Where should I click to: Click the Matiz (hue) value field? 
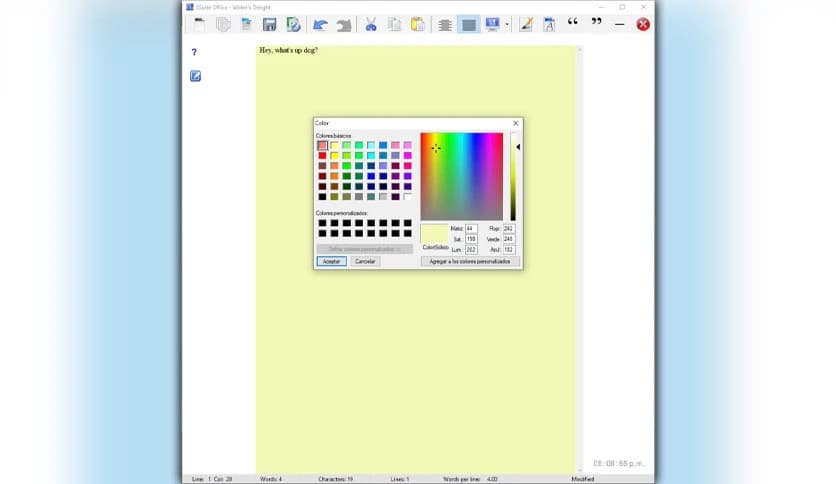point(471,229)
